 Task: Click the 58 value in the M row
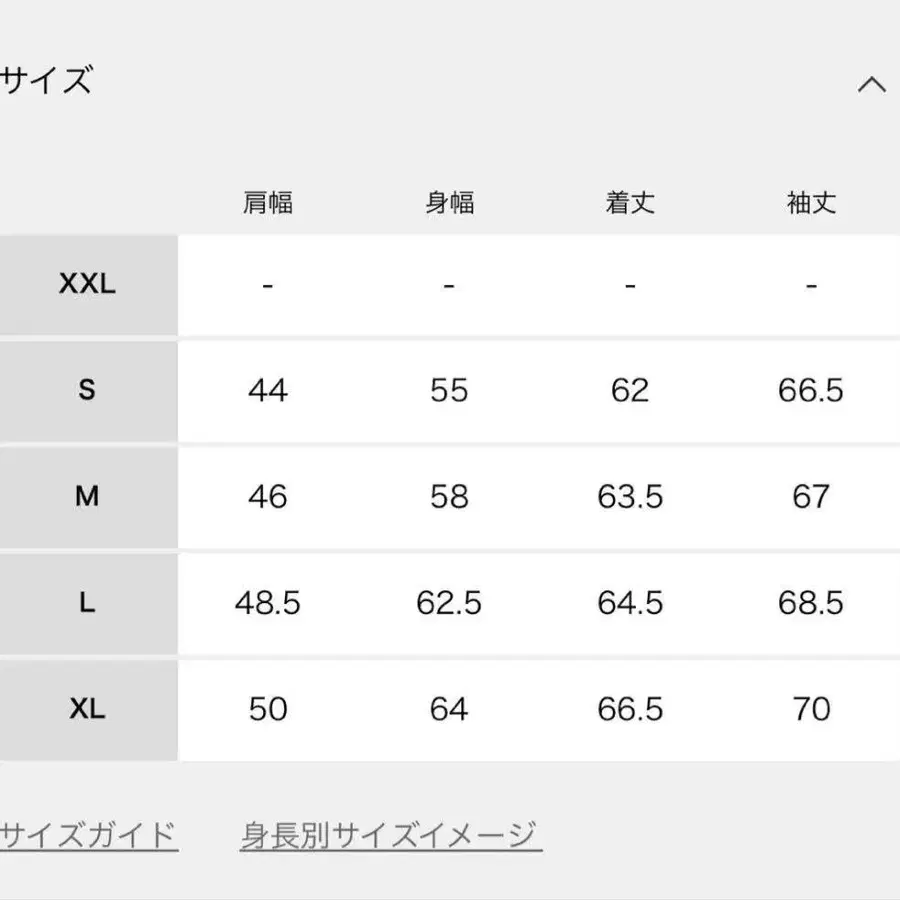449,496
